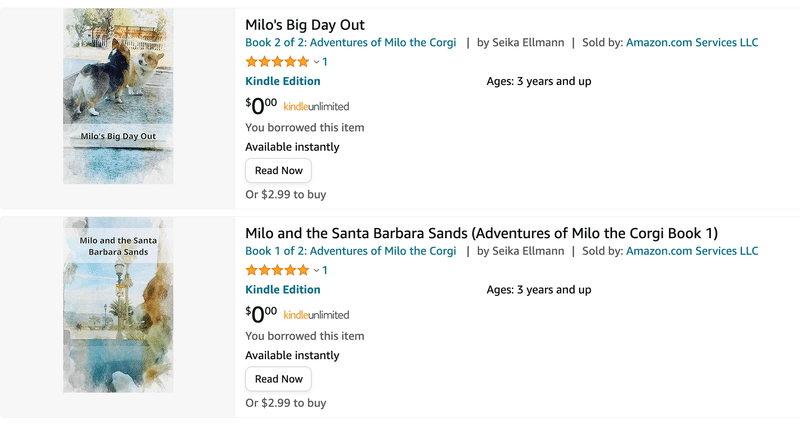Click the review count next to the second book's stars
Viewport: 800px width, 424px height.
click(x=325, y=271)
